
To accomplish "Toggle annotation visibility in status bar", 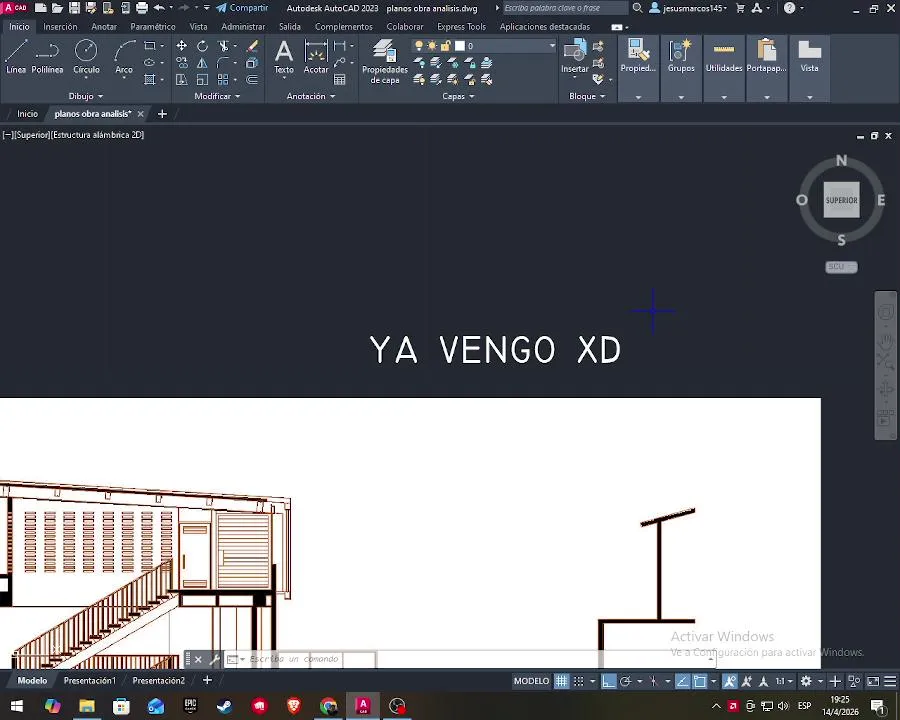I will click(x=730, y=681).
